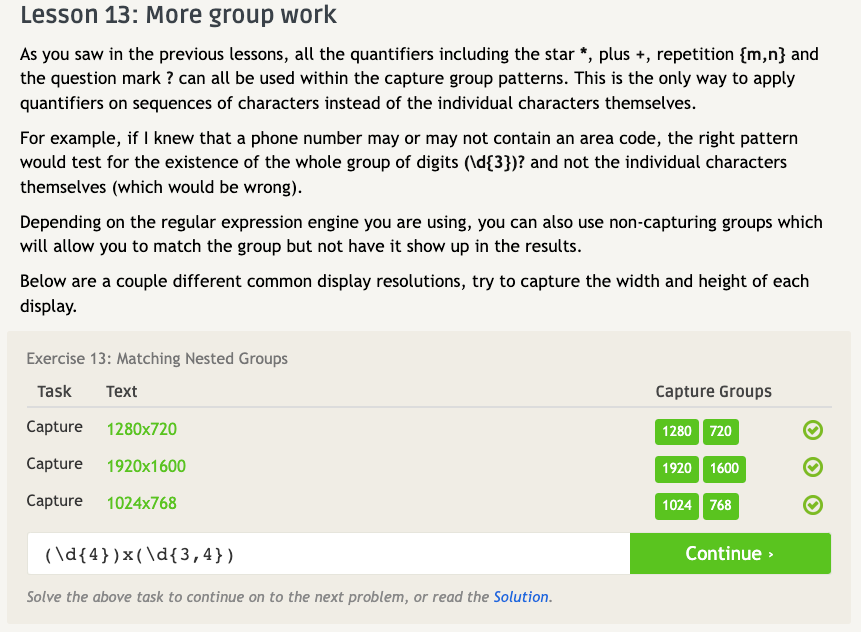861x632 pixels.
Task: Click the checkmark icon on 1024x768 row
Action: [813, 504]
